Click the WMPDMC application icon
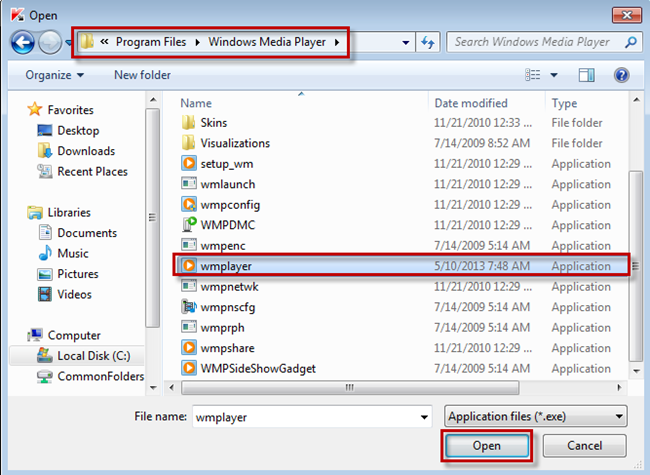The image size is (650, 475). pyautogui.click(x=189, y=225)
